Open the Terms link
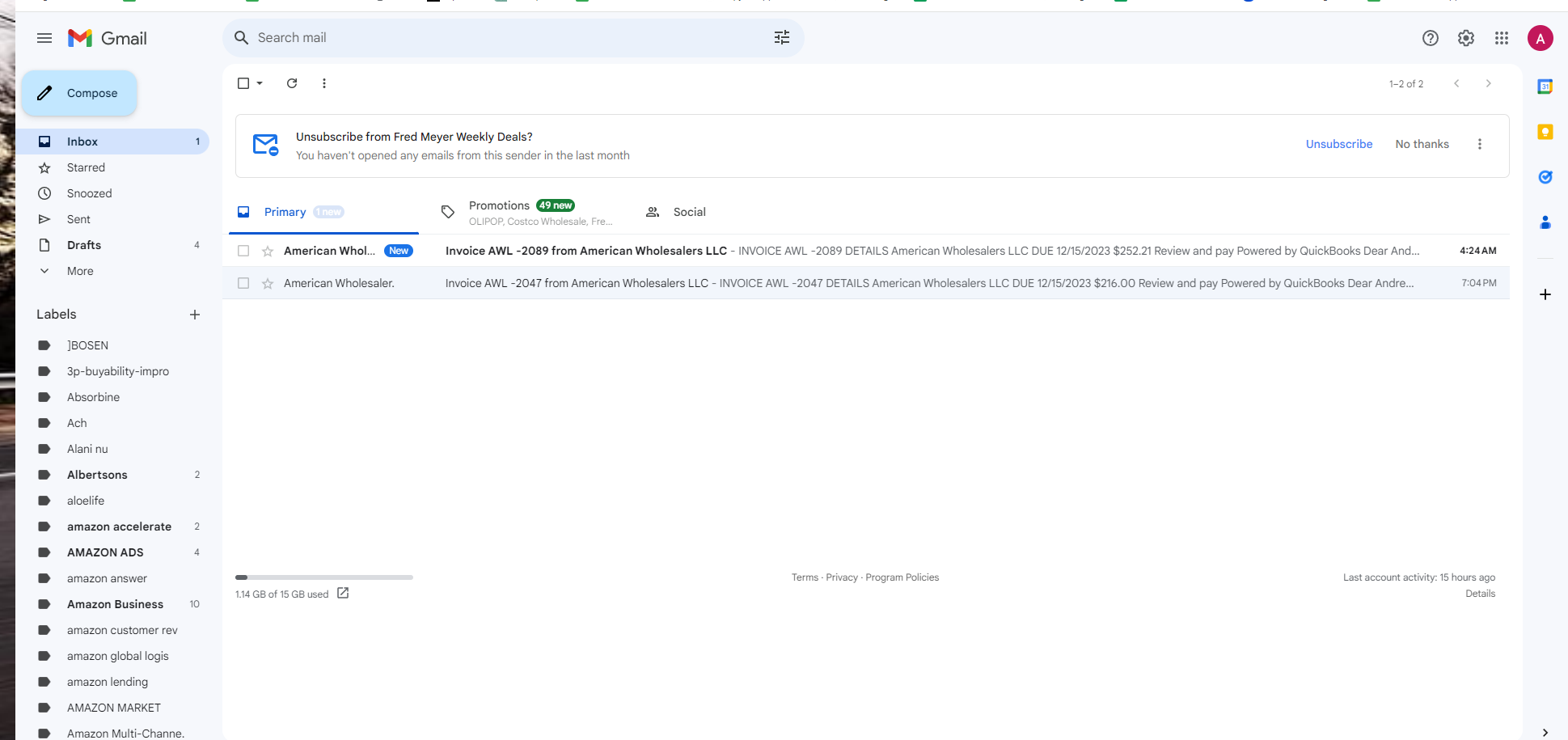The image size is (1568, 740). 805,577
